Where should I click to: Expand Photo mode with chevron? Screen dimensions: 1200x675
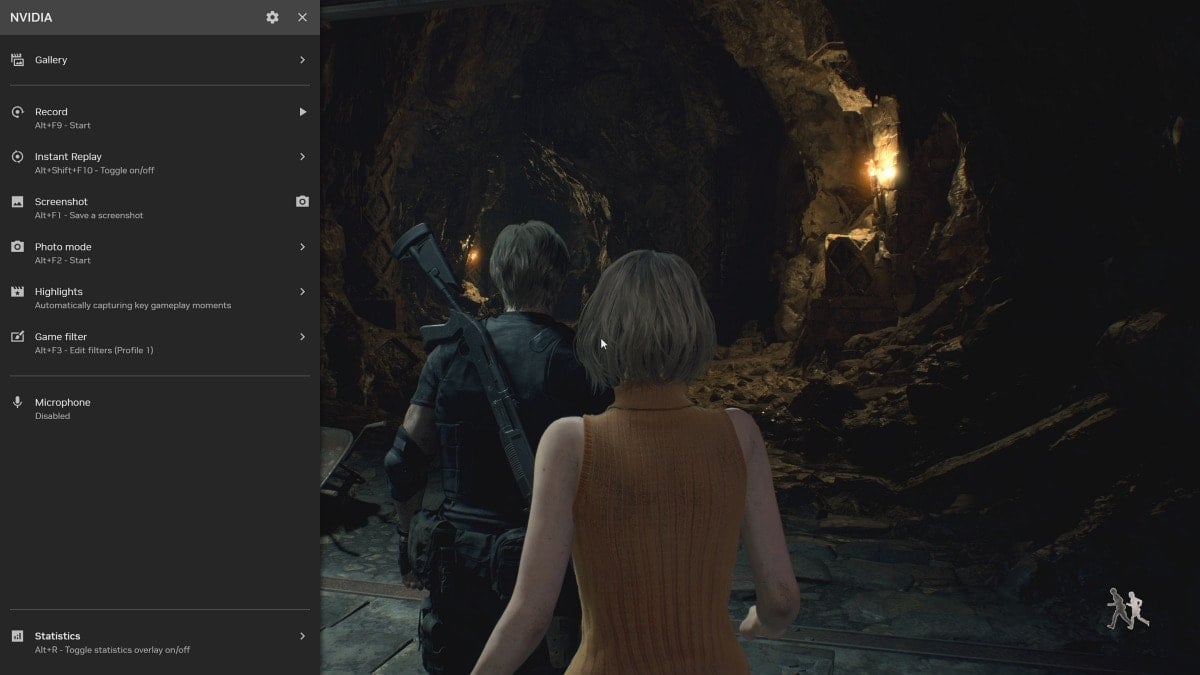point(302,247)
